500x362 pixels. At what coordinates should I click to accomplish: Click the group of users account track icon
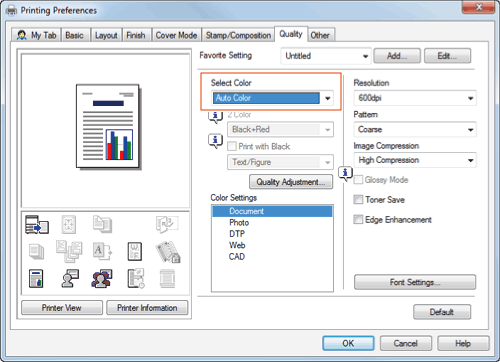[x=102, y=278]
